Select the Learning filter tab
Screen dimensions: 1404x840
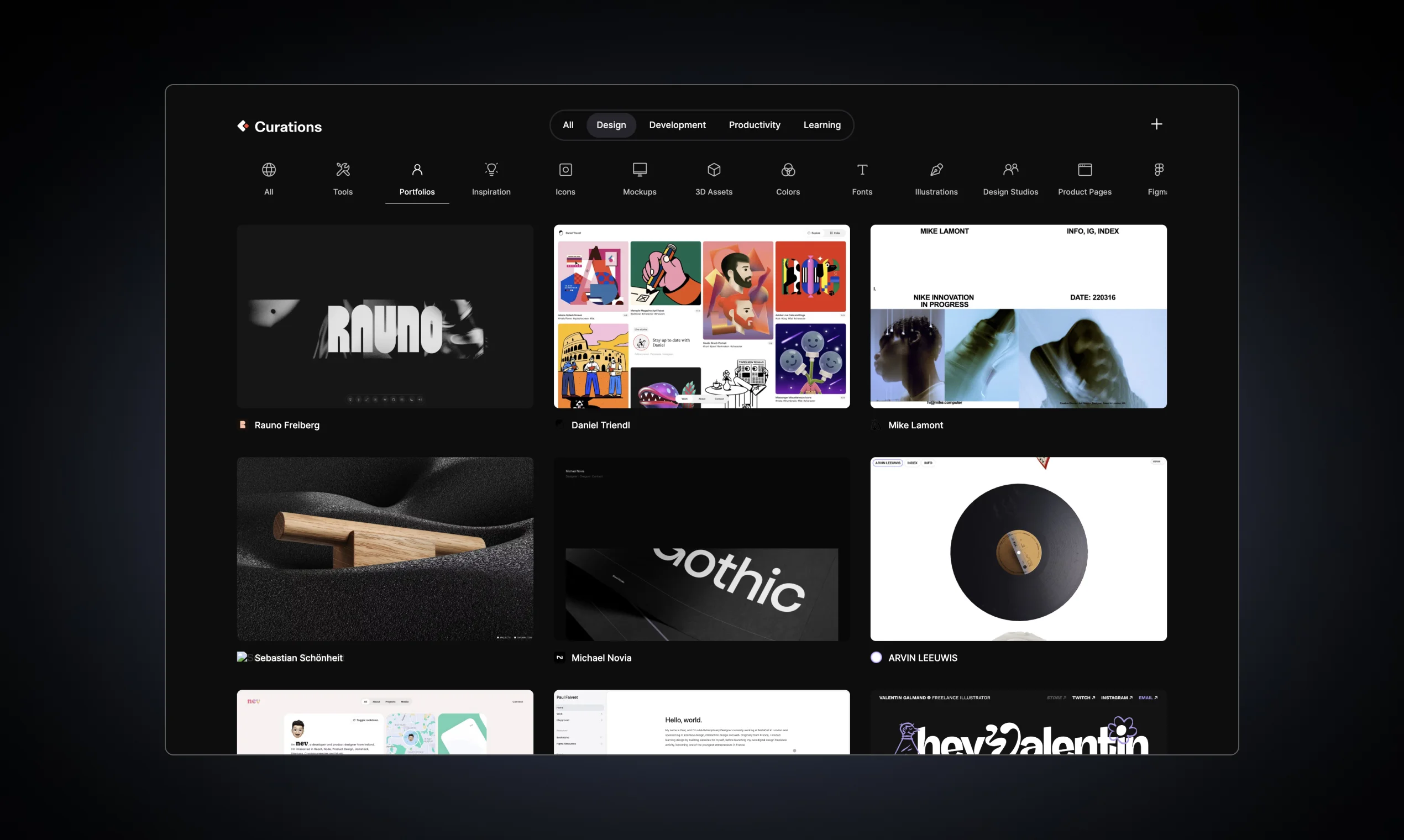[821, 125]
